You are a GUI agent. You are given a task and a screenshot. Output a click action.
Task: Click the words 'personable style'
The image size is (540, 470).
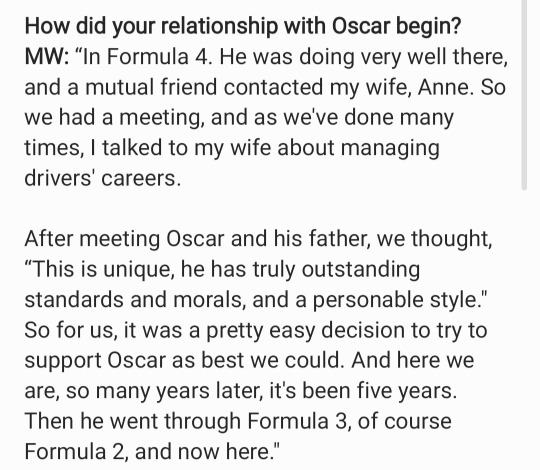pyautogui.click(x=396, y=299)
